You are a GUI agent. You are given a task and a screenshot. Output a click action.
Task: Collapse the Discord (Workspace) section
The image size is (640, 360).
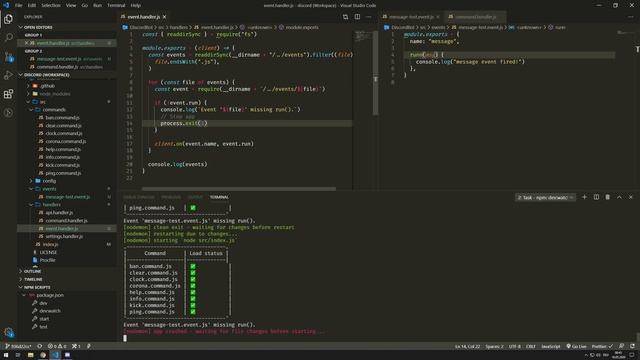[47, 75]
